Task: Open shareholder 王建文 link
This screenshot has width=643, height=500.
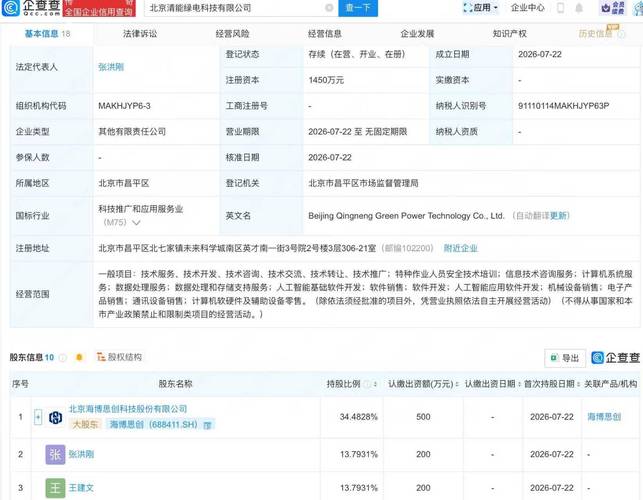Action: pyautogui.click(x=81, y=488)
